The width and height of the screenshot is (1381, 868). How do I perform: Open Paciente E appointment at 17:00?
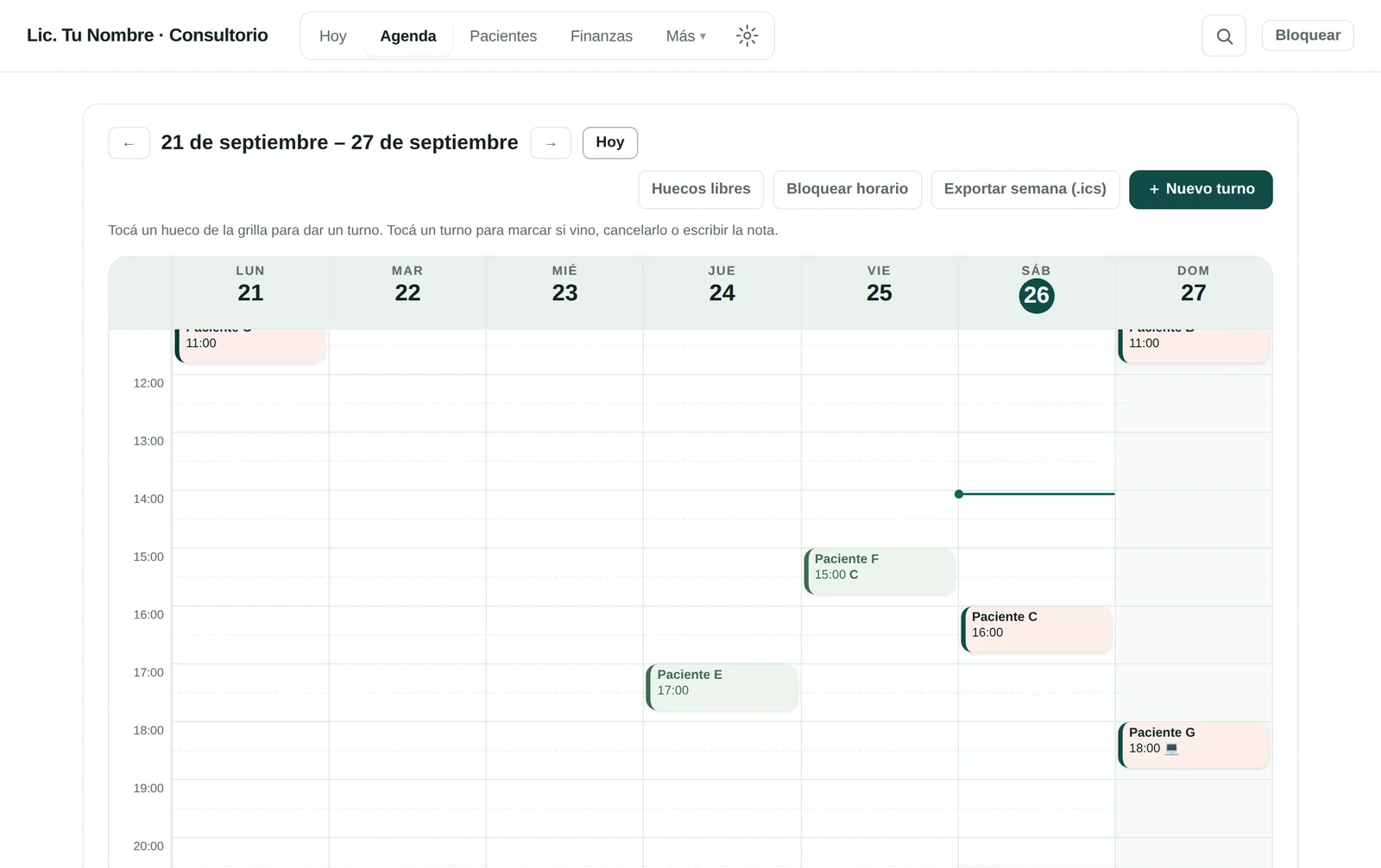click(x=722, y=687)
